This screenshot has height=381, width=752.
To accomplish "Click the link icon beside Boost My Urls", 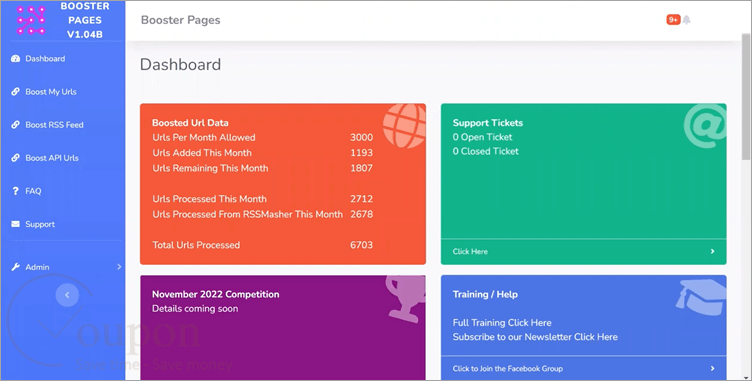I will click(15, 92).
